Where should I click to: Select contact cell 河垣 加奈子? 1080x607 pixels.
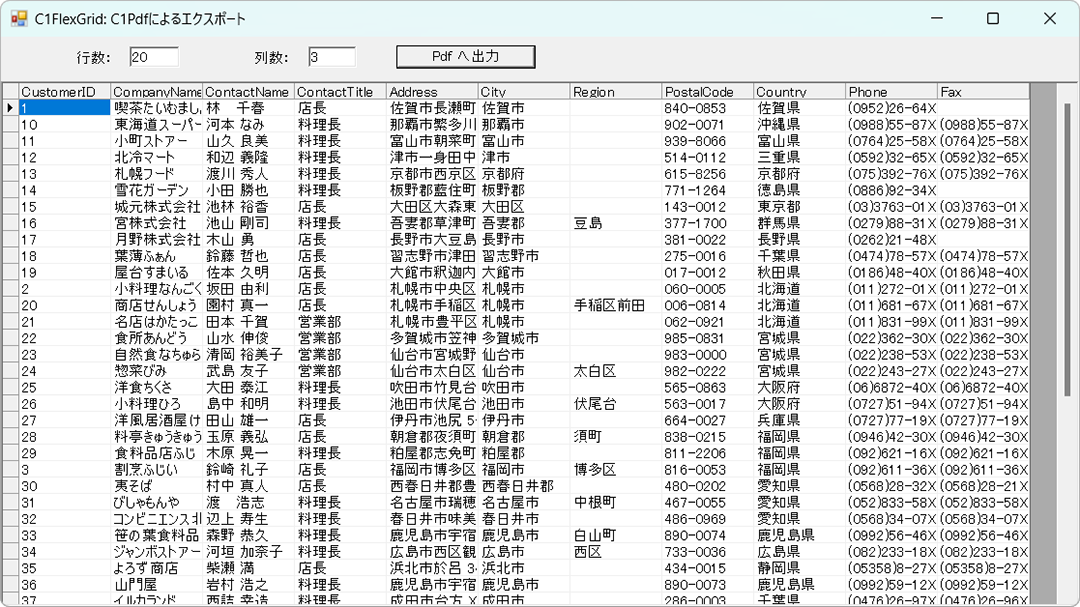point(249,552)
